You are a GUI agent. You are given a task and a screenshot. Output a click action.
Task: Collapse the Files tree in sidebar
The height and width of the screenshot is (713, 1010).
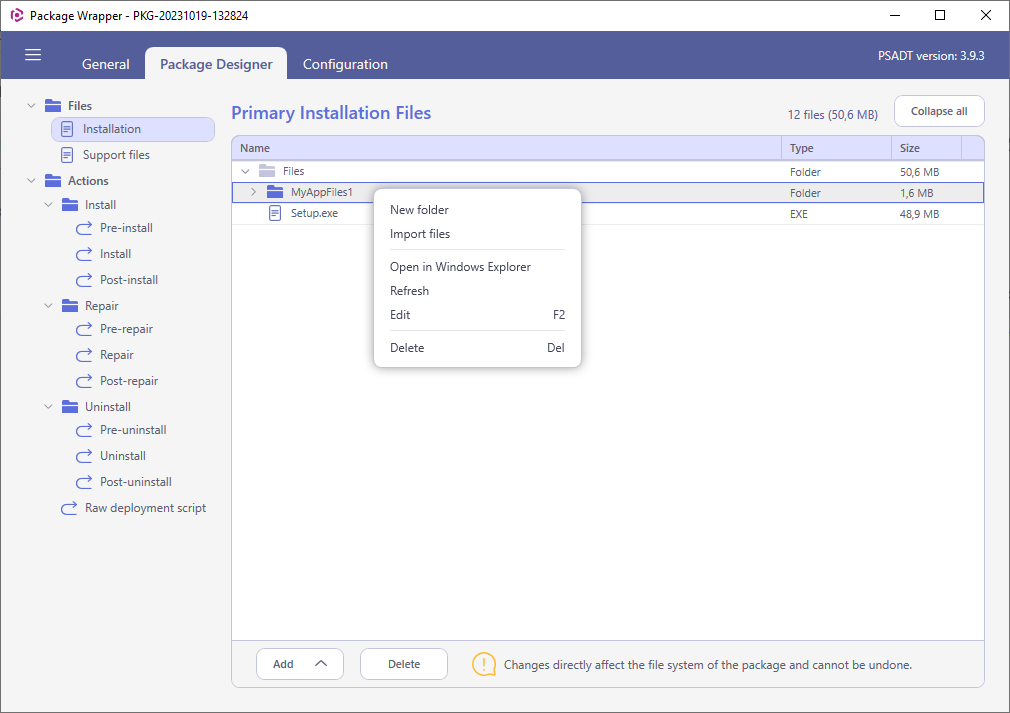pos(31,106)
